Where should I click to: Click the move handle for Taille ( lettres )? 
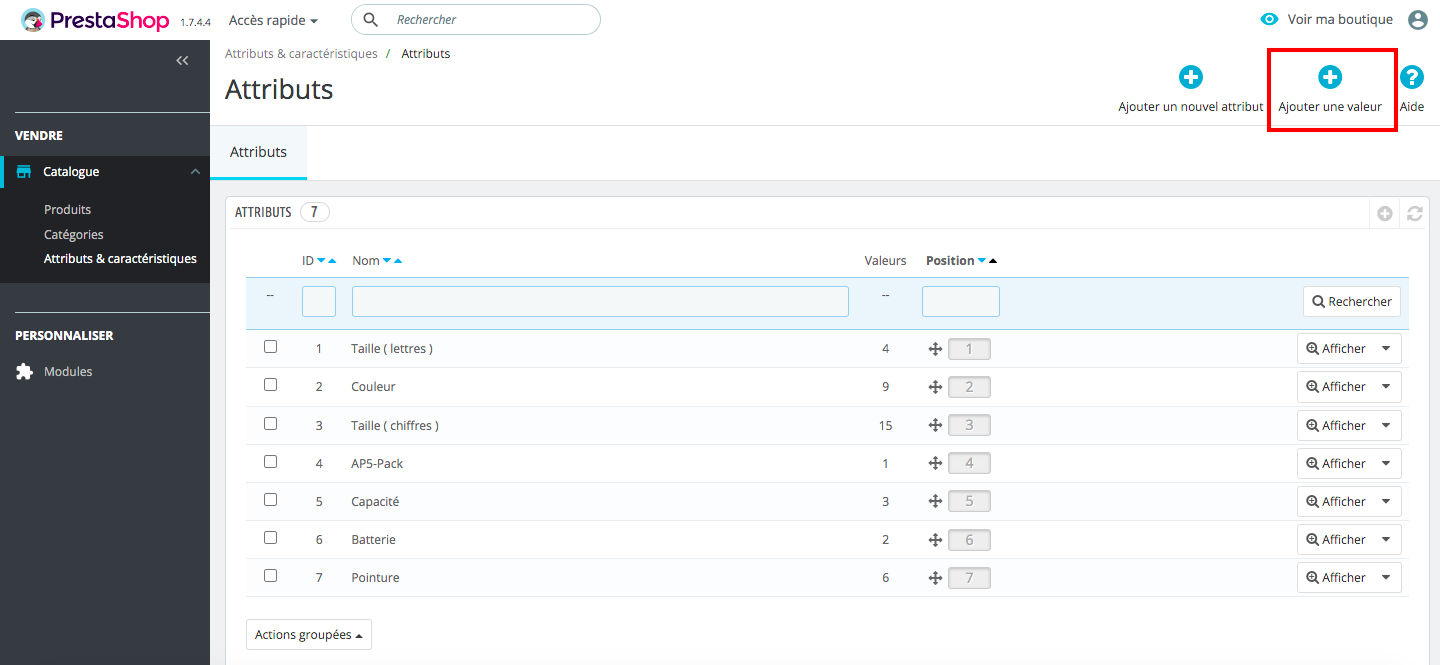pyautogui.click(x=936, y=349)
